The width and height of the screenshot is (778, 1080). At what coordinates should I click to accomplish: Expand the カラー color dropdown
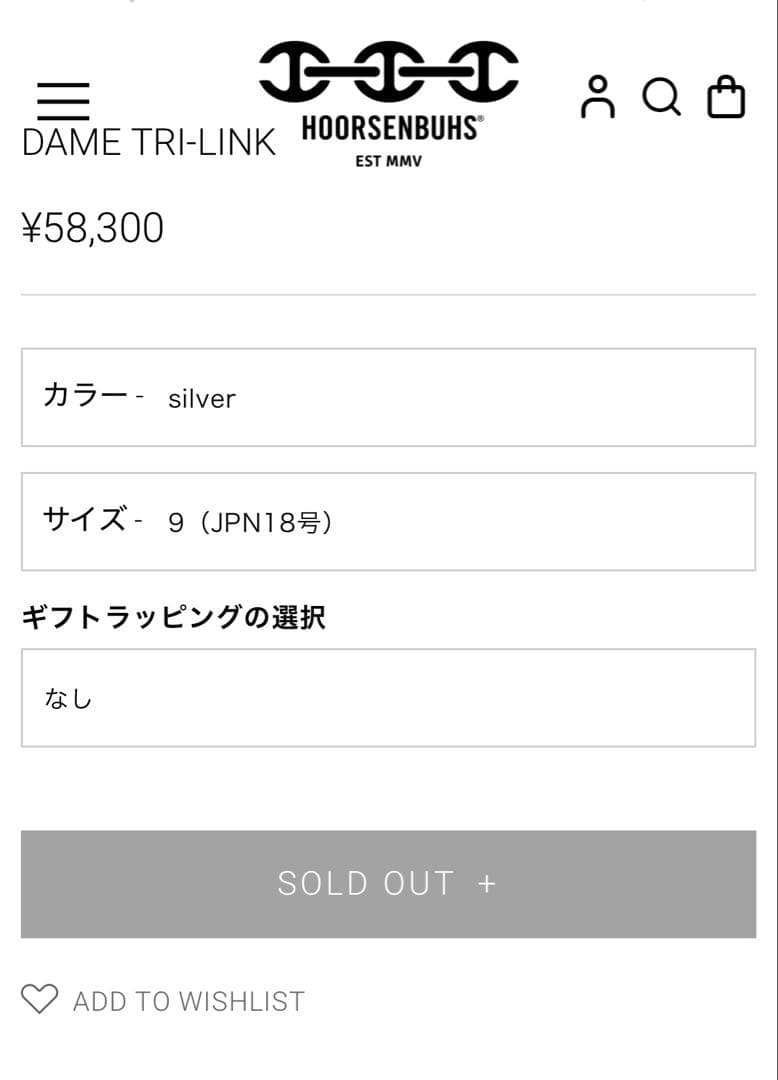coord(388,397)
